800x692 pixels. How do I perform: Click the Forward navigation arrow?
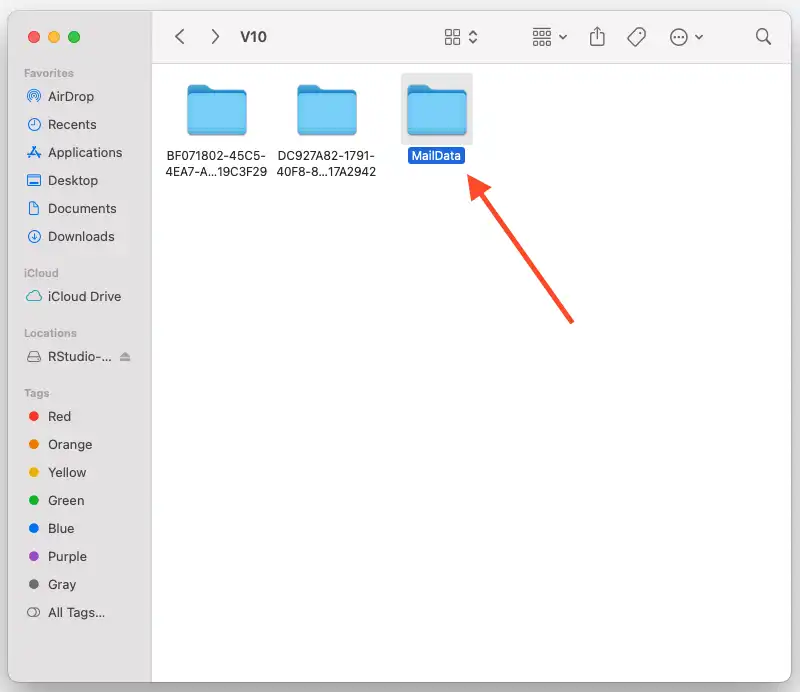tap(215, 37)
